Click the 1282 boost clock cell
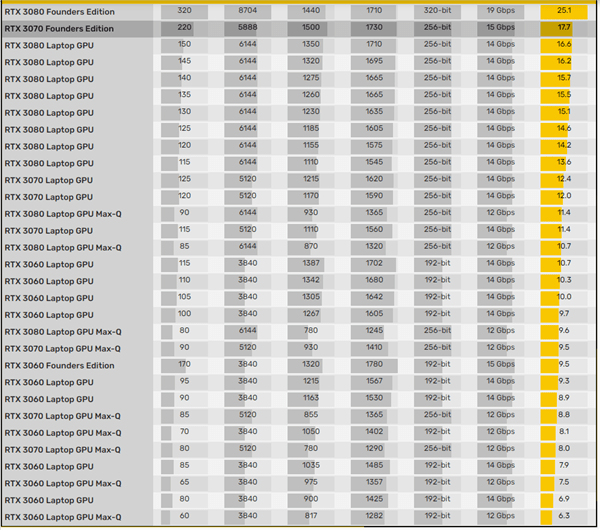 click(374, 516)
